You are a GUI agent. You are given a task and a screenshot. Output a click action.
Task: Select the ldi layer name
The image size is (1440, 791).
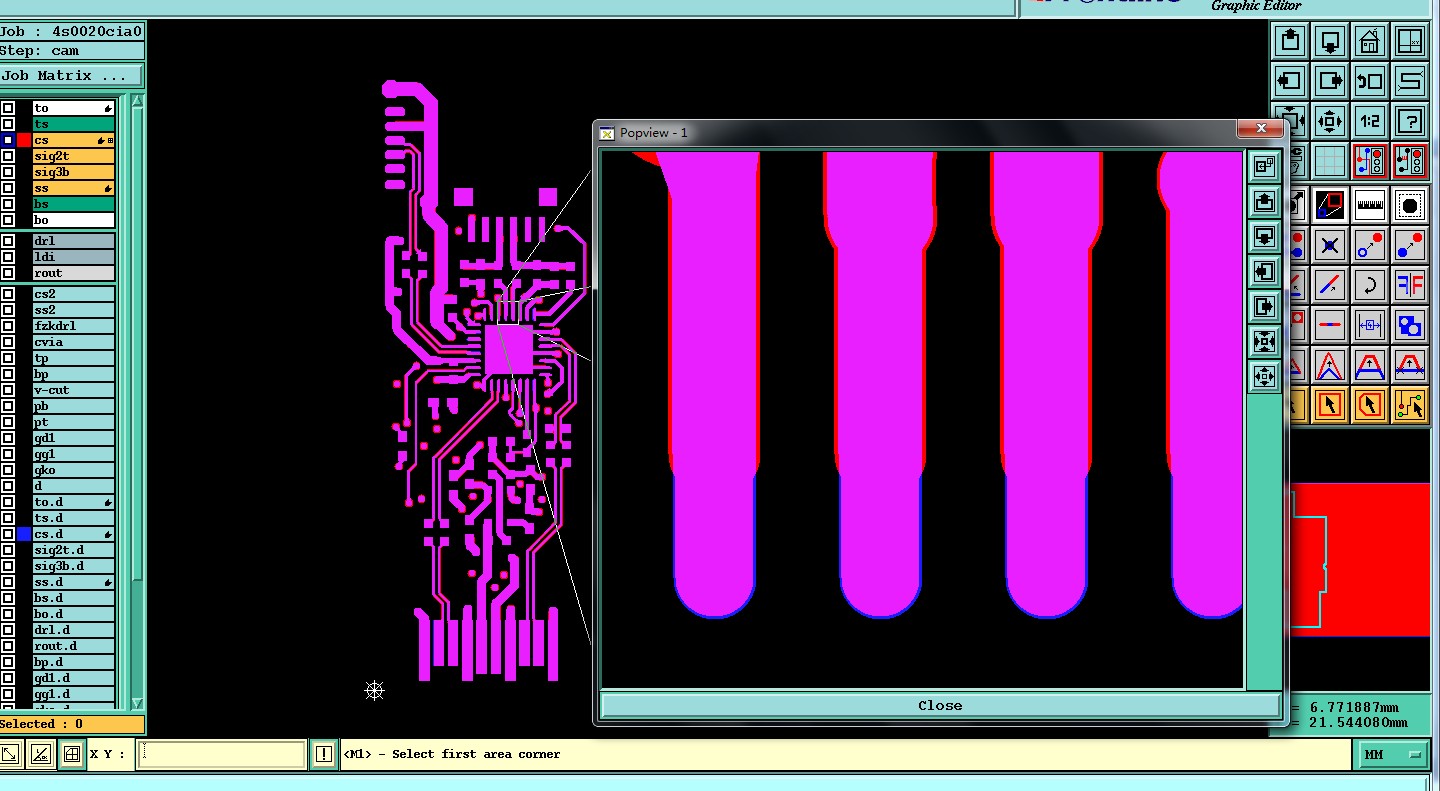click(x=74, y=257)
